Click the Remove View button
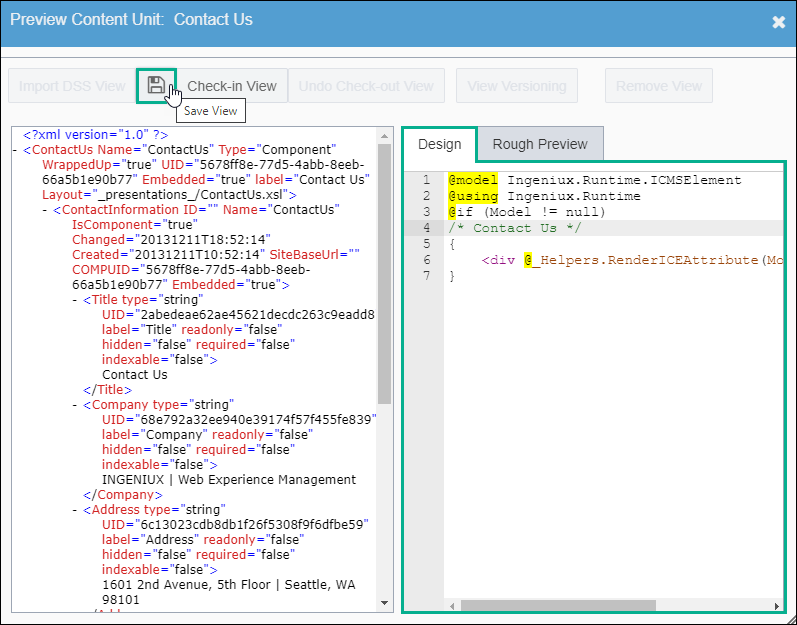Screen dimensions: 797x625 [x=659, y=86]
